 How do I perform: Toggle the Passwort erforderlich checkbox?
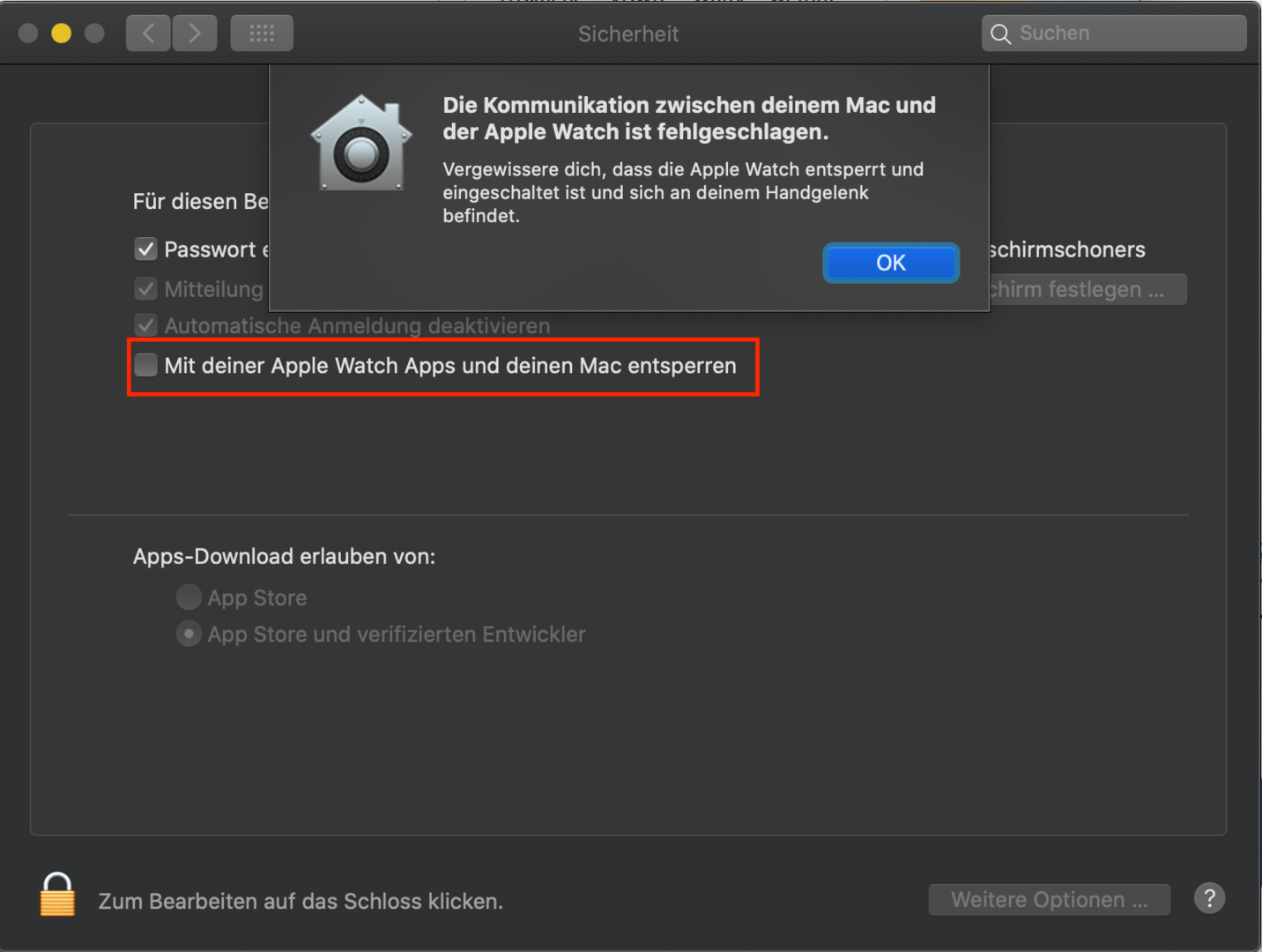[146, 249]
